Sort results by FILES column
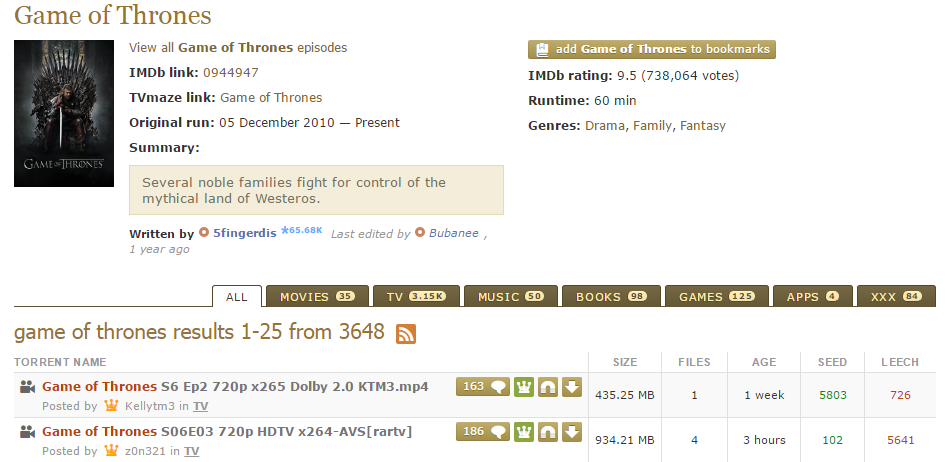Image resolution: width=946 pixels, height=462 pixels. click(694, 362)
